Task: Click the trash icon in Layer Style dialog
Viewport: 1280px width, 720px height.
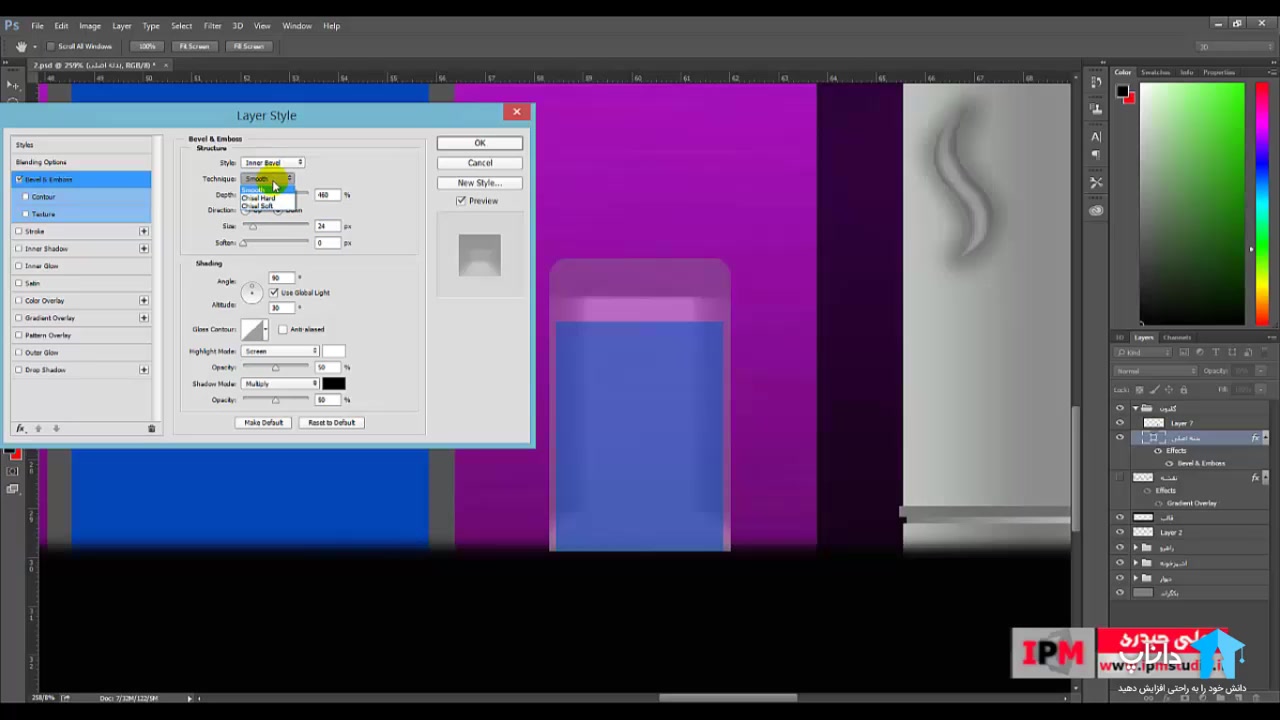Action: pos(152,429)
